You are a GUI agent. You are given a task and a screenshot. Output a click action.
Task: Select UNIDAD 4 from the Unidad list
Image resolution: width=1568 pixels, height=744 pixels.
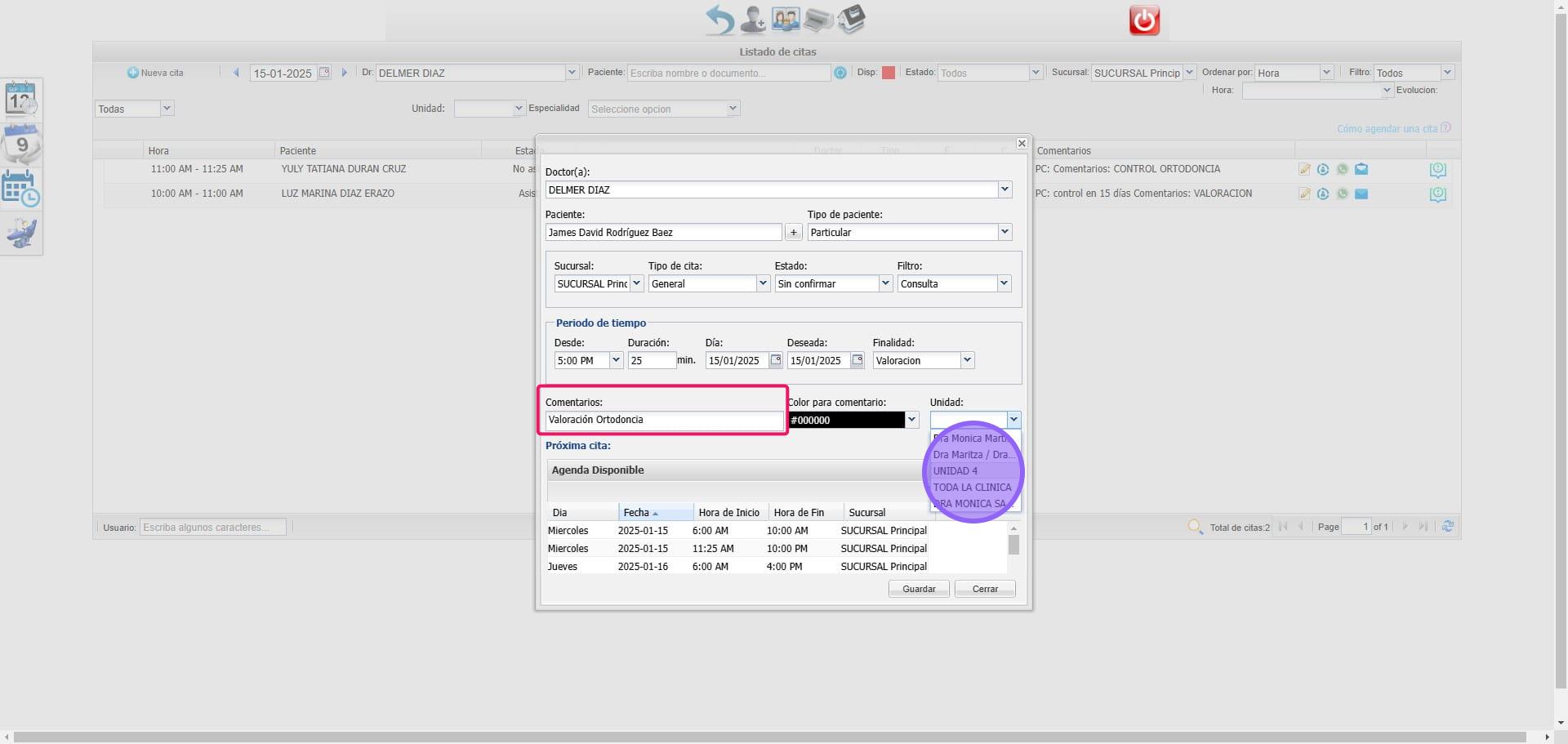pyautogui.click(x=955, y=471)
